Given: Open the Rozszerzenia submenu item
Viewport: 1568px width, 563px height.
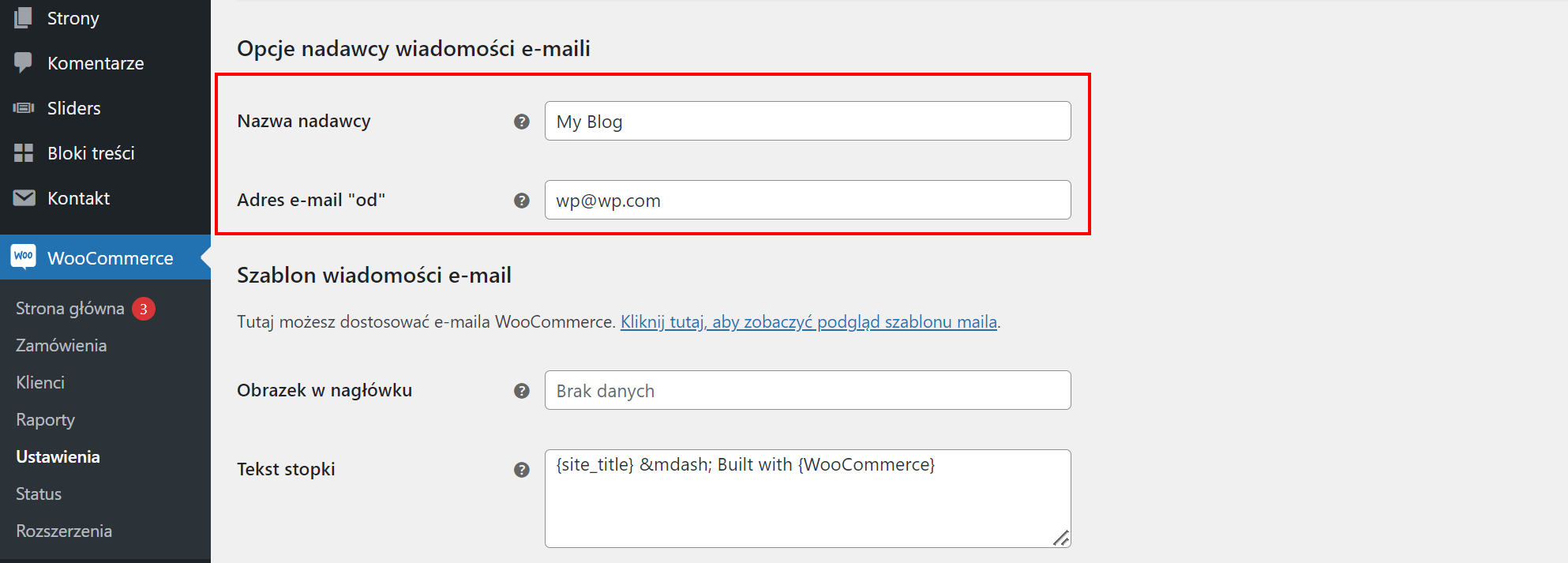Looking at the screenshot, I should pos(64,531).
